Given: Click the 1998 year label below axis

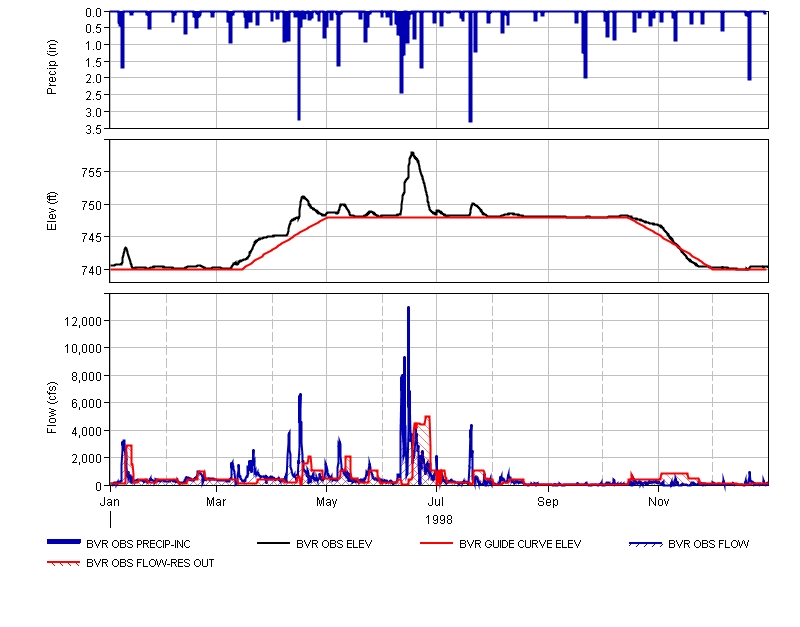Looking at the screenshot, I should (x=439, y=519).
